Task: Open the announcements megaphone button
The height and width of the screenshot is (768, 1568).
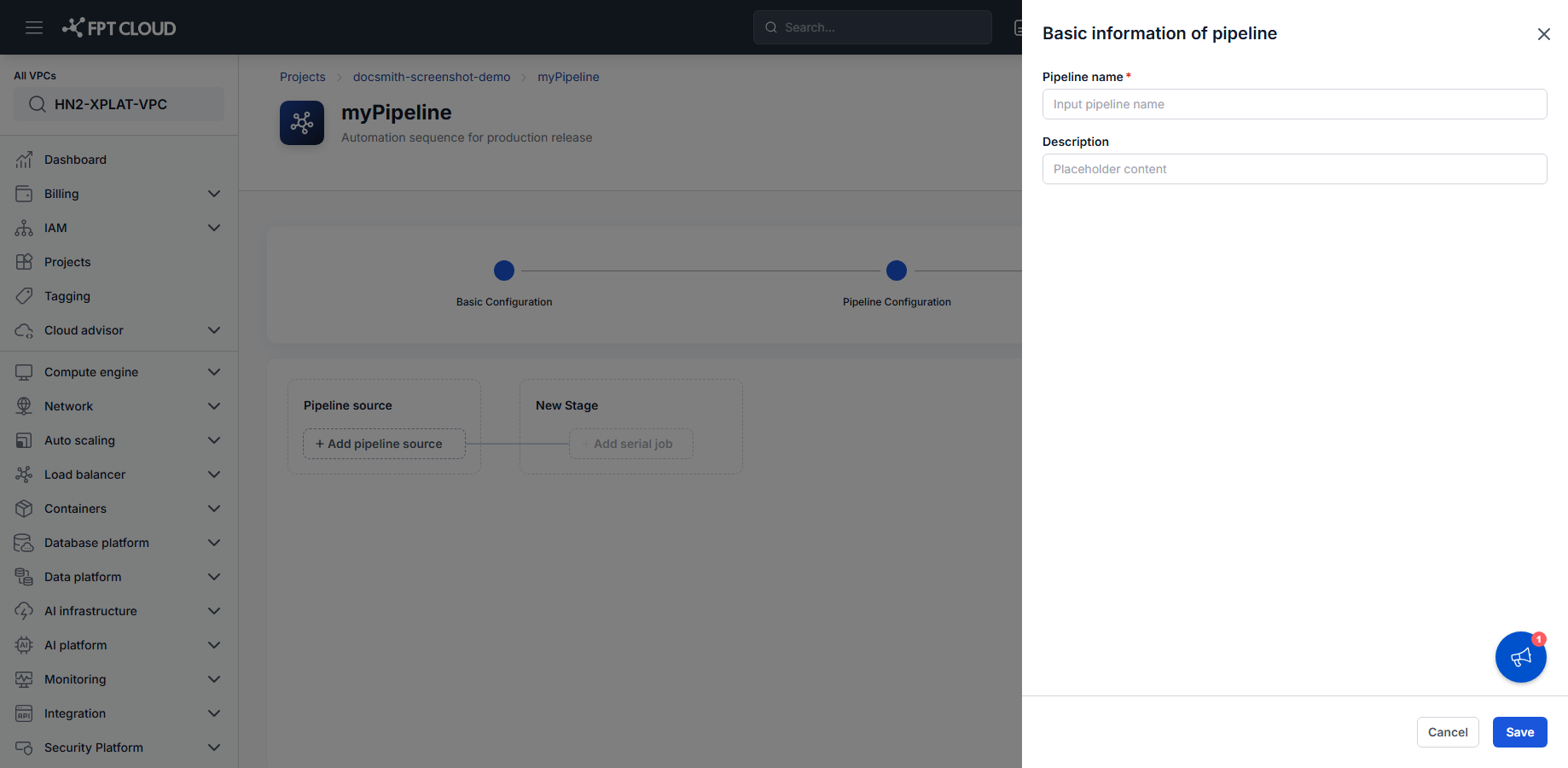Action: [1520, 657]
